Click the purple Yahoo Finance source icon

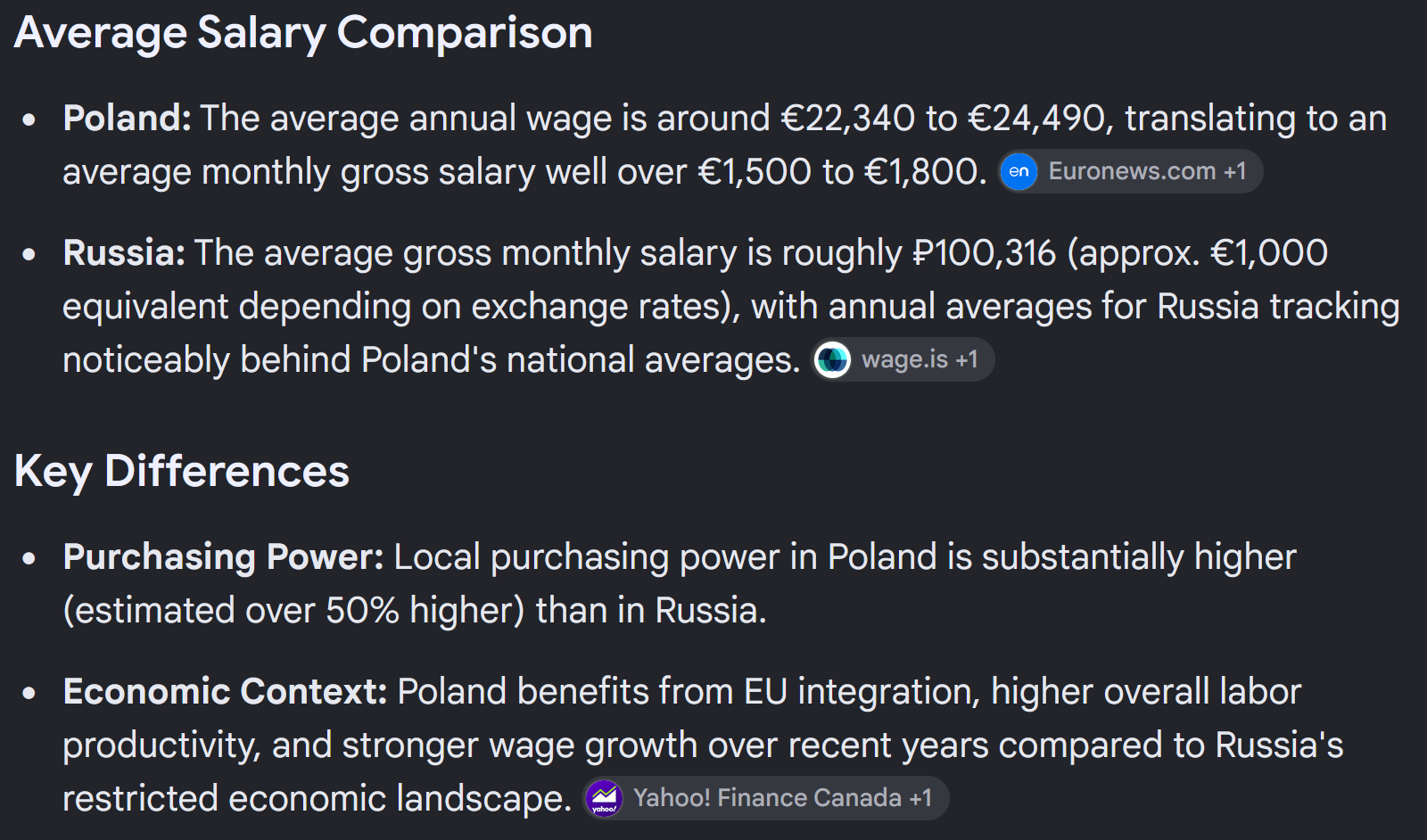(605, 798)
